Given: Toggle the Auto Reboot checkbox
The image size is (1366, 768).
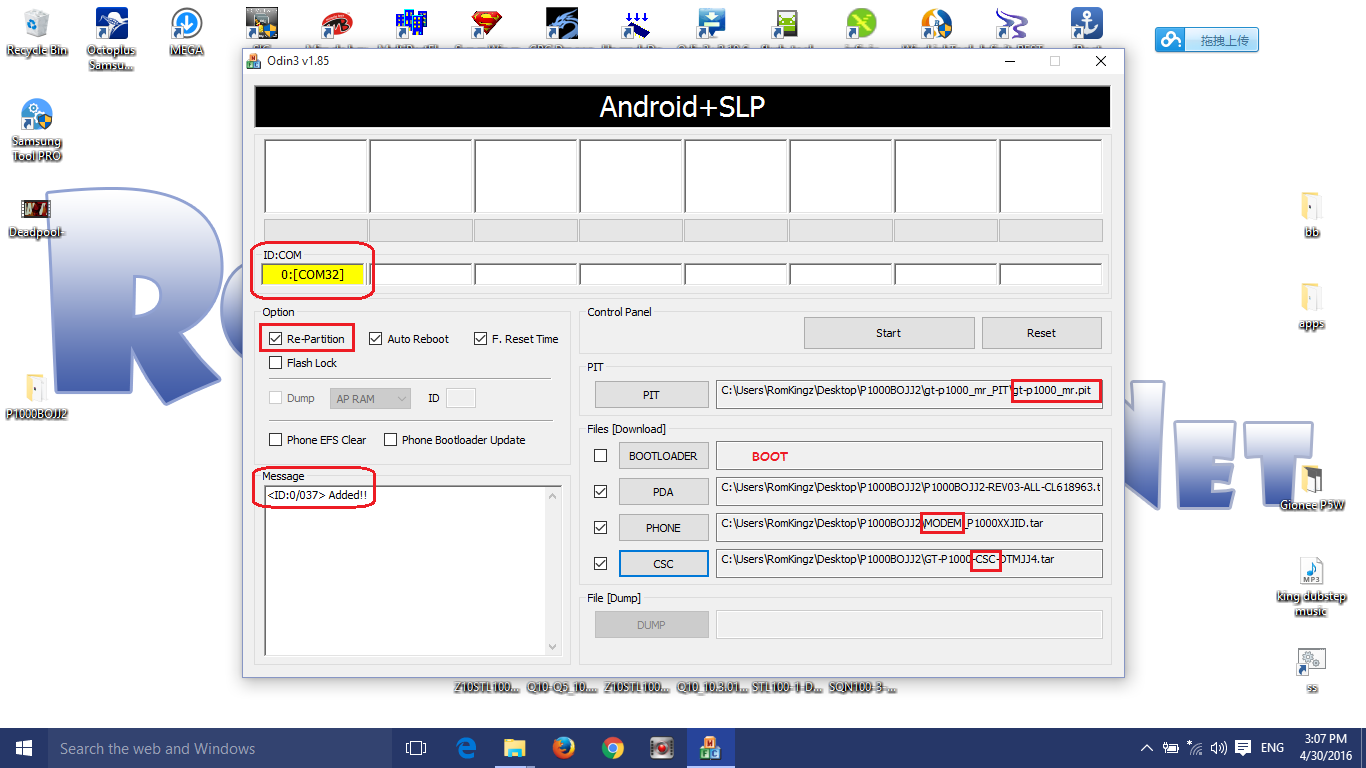Looking at the screenshot, I should (376, 339).
